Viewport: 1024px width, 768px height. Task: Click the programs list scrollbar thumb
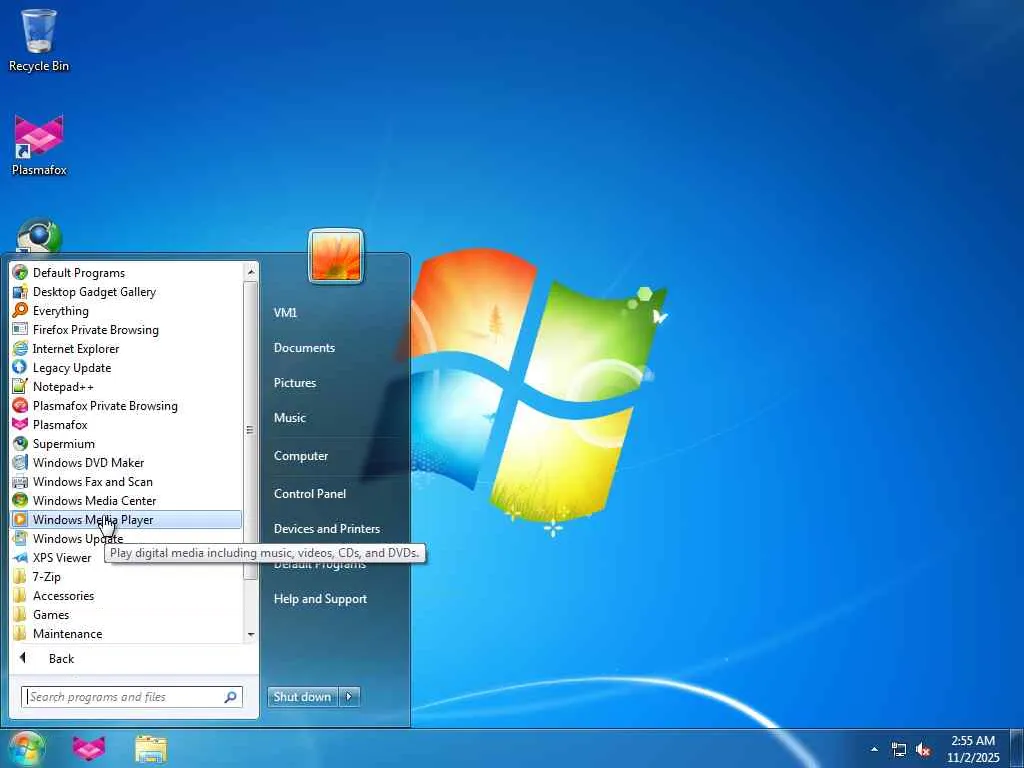point(251,430)
